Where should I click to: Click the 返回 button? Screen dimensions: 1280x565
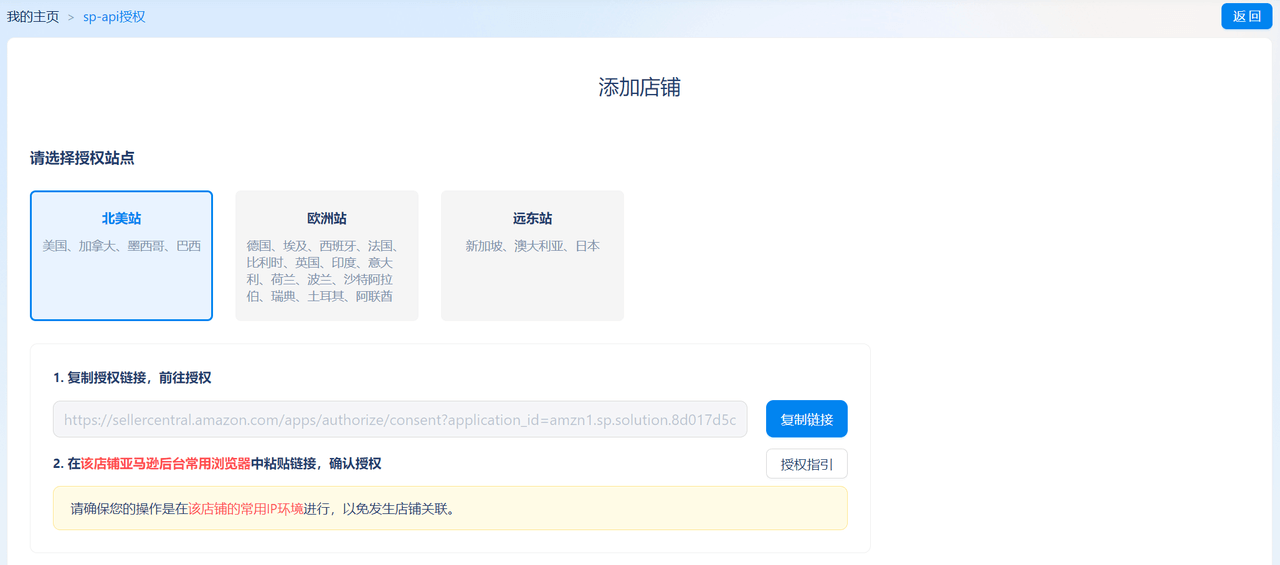(1246, 16)
